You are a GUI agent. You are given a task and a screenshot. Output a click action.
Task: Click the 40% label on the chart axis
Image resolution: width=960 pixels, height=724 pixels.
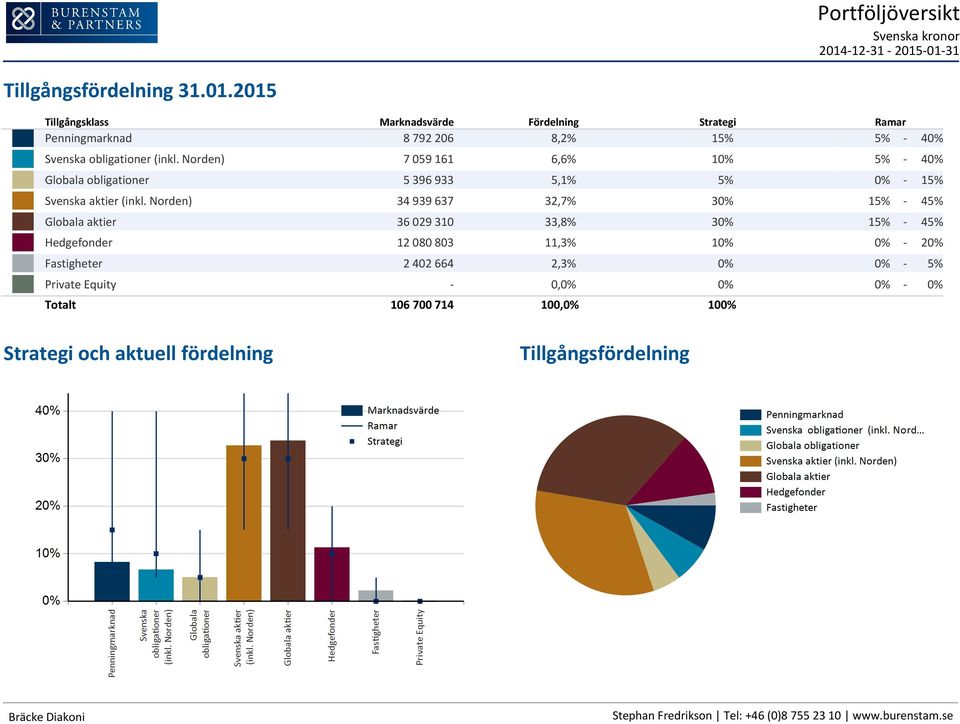[48, 411]
